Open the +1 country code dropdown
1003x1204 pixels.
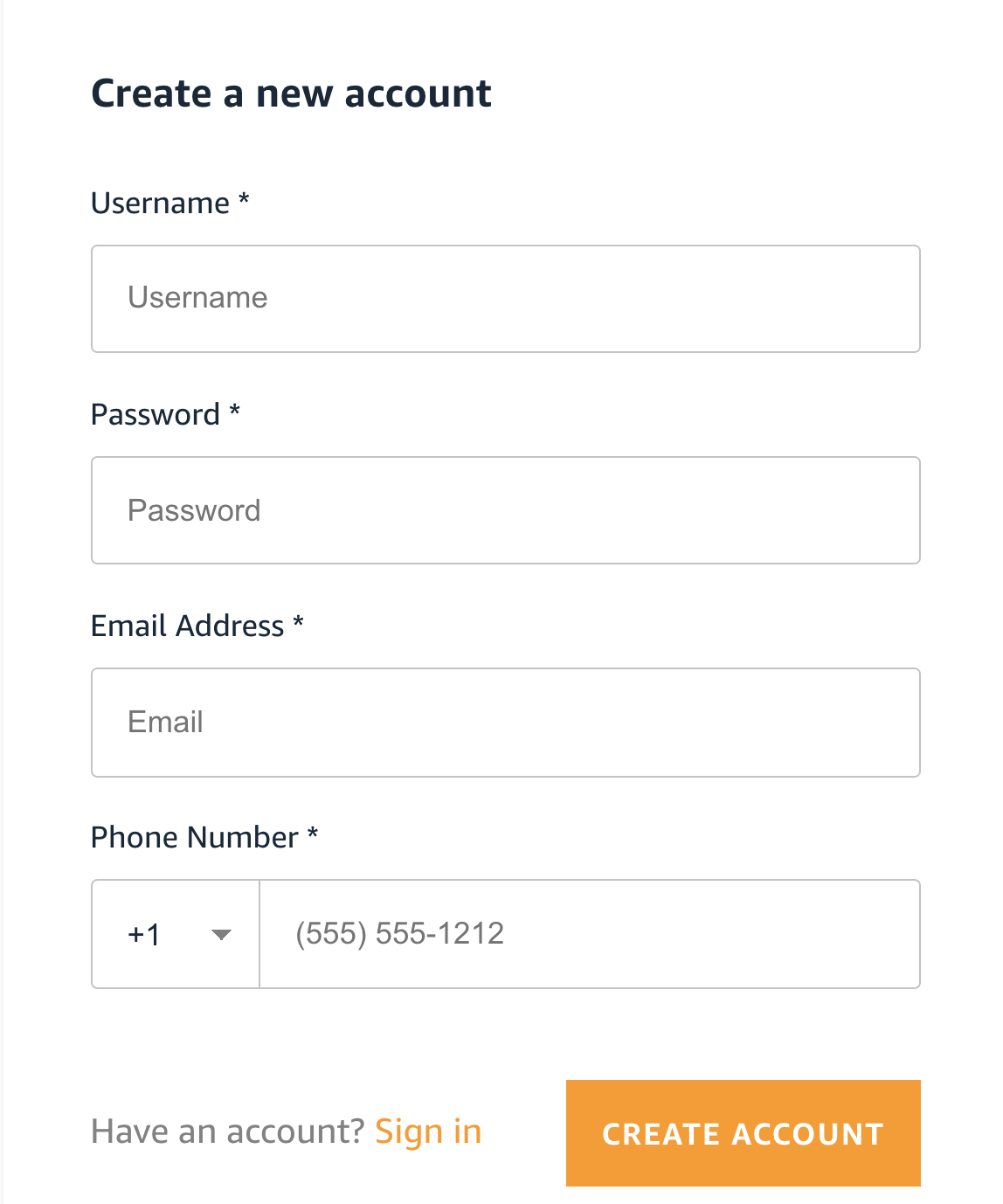[175, 934]
